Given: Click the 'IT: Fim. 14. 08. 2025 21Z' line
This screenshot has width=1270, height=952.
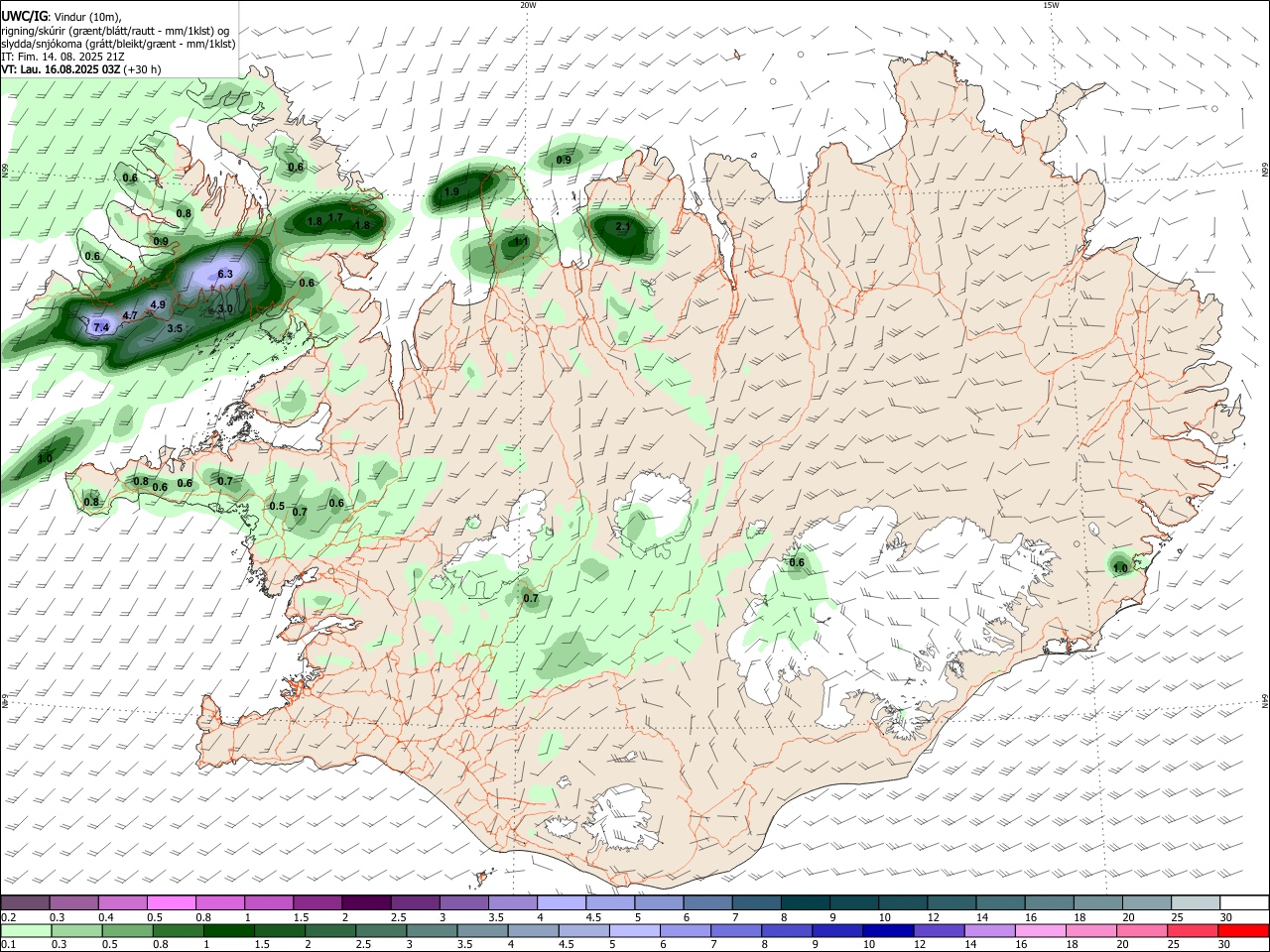Looking at the screenshot, I should [x=61, y=57].
